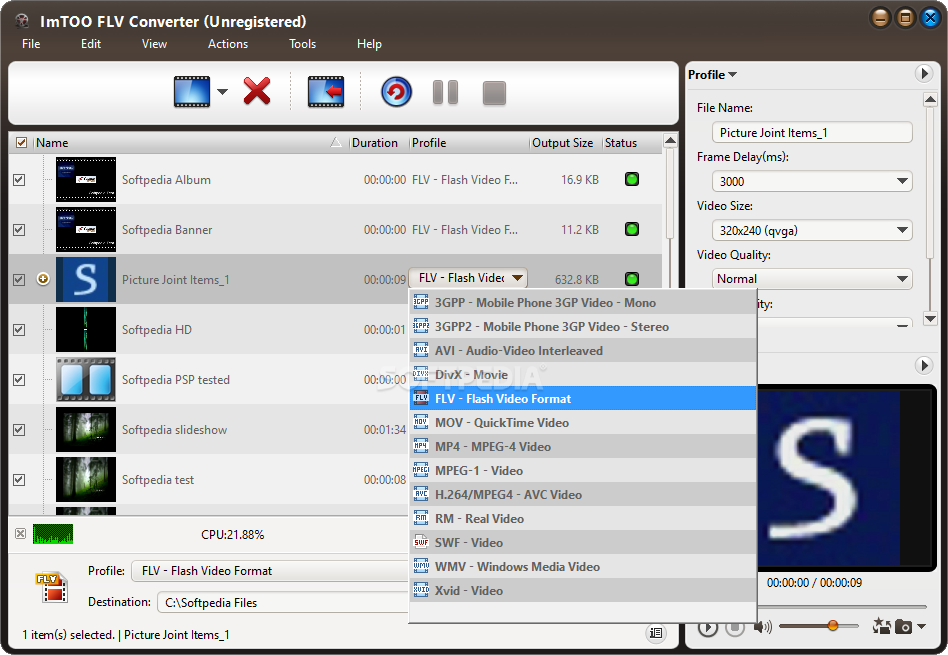Sort list by the Duration column header
Viewport: 948px width, 655px height.
pos(378,143)
